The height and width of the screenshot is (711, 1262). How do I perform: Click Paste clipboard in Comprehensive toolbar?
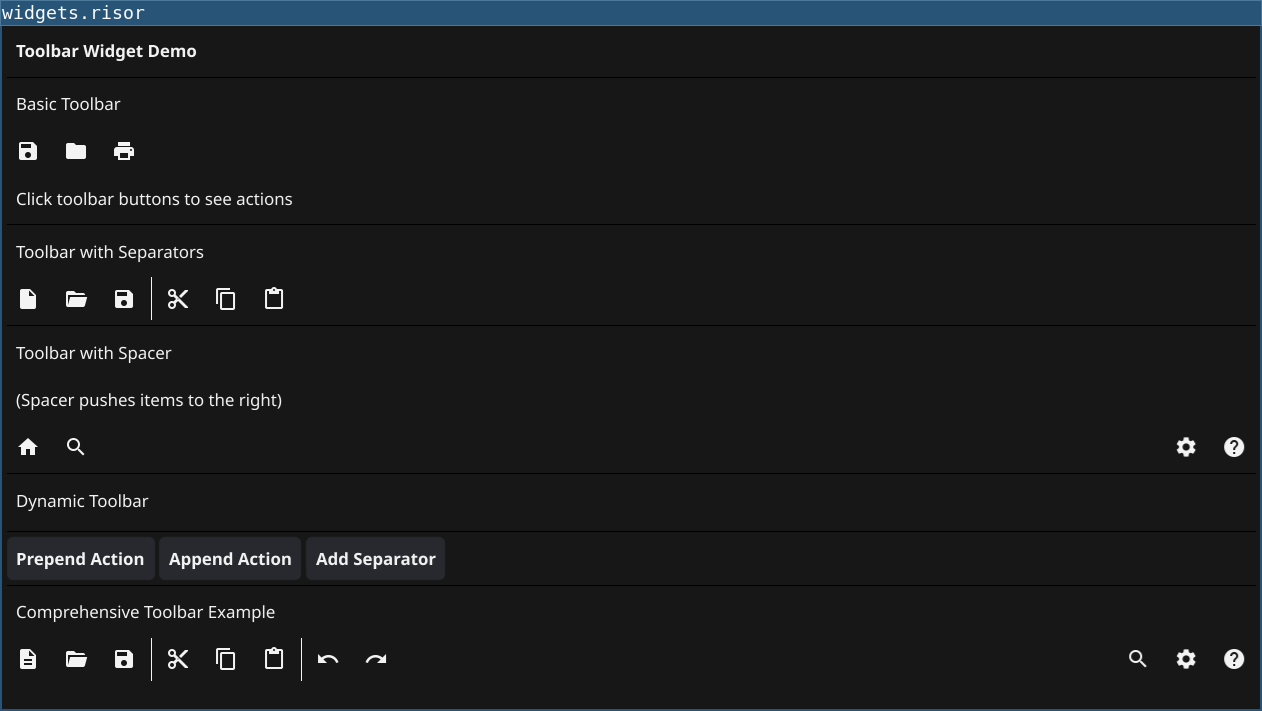point(274,659)
